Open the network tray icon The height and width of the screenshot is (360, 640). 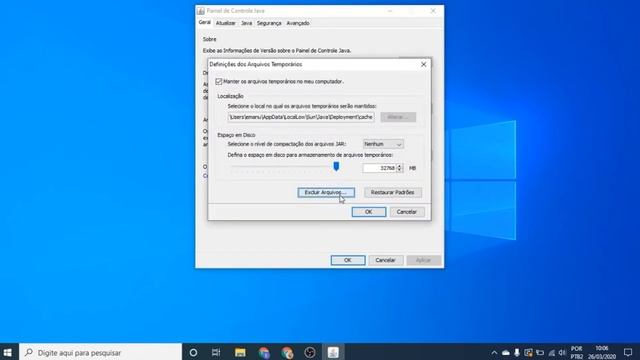(x=551, y=353)
